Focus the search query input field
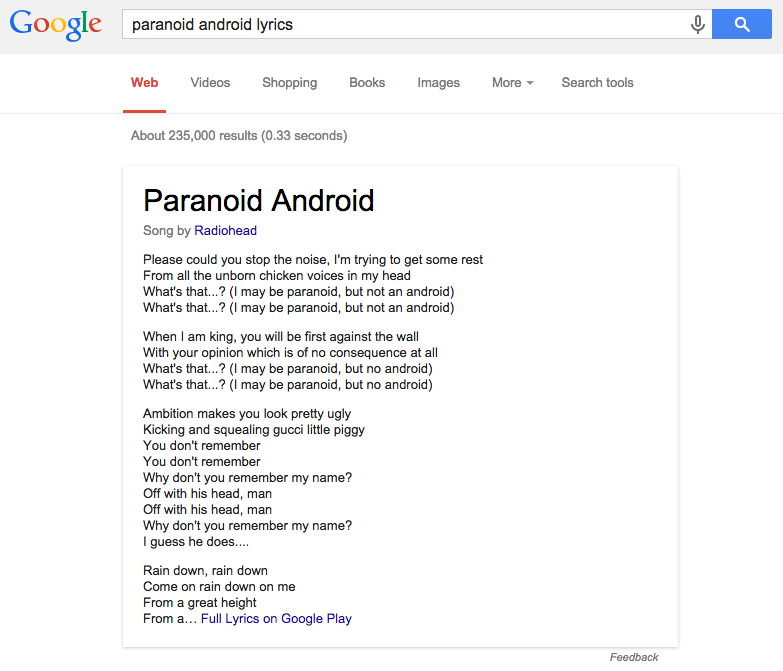This screenshot has height=671, width=783. click(x=400, y=25)
